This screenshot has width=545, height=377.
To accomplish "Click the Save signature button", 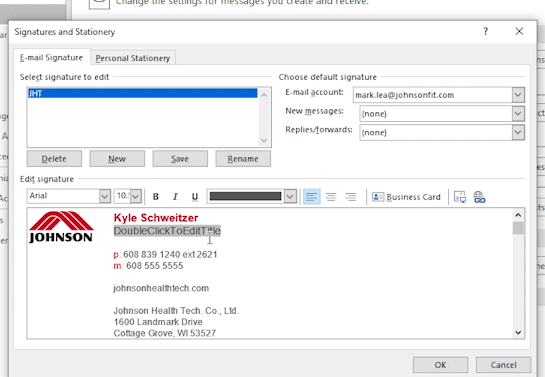I will (x=180, y=159).
